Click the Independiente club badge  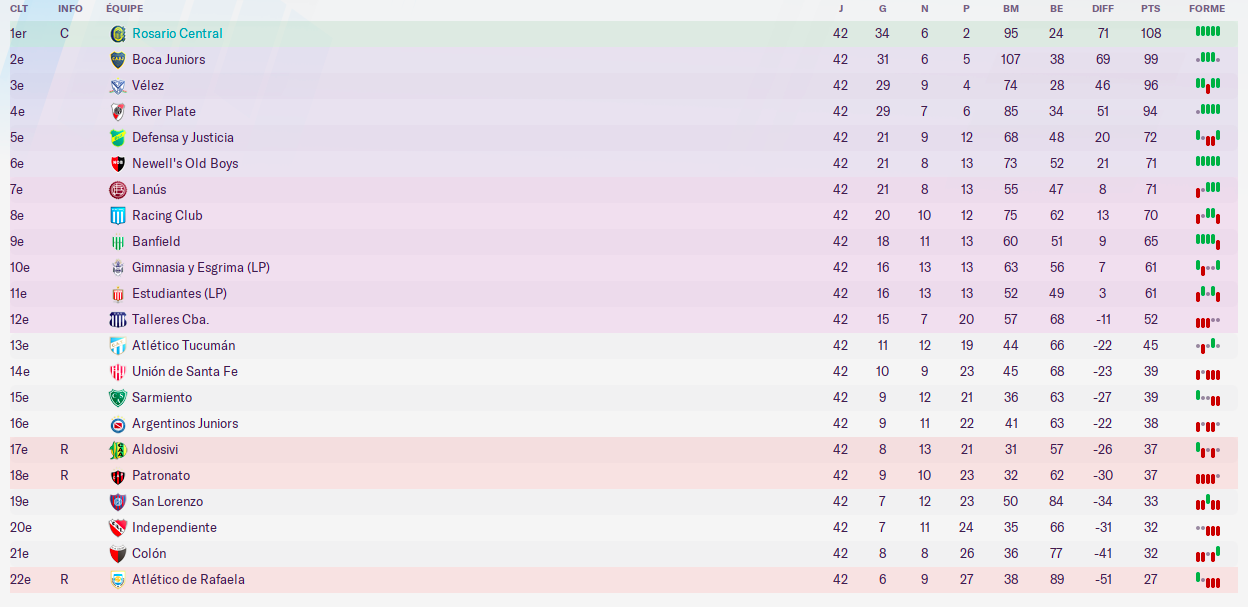click(x=118, y=528)
